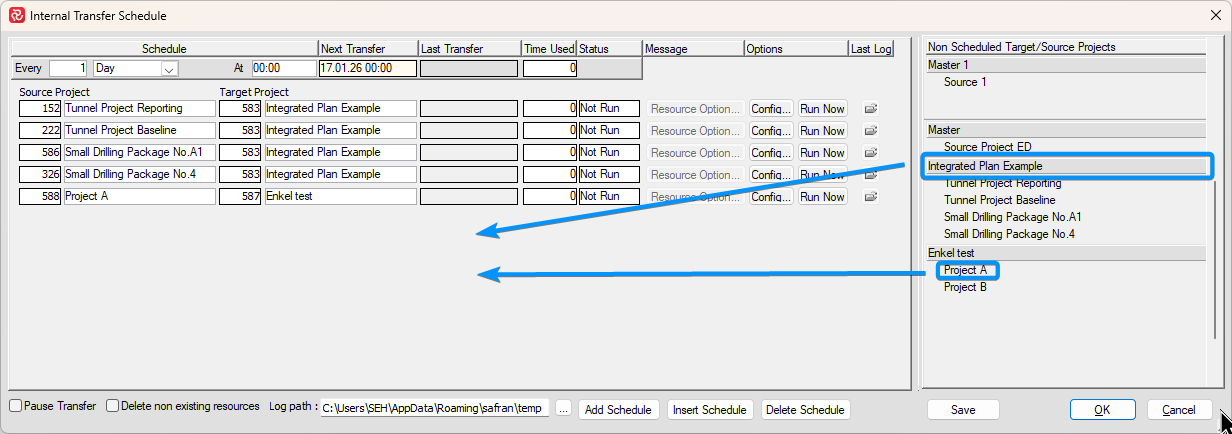
Task: Open Config for Project A transfer
Action: click(x=771, y=196)
